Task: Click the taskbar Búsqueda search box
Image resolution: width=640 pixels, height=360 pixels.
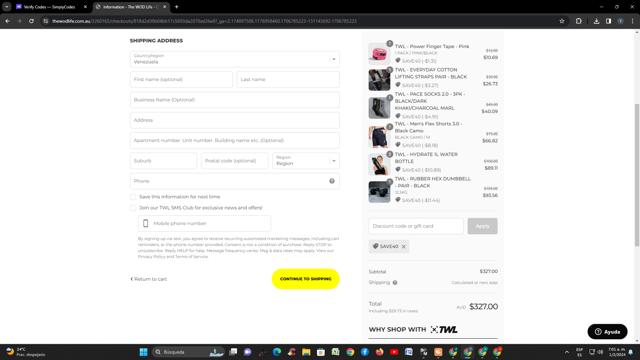Action: 189,352
